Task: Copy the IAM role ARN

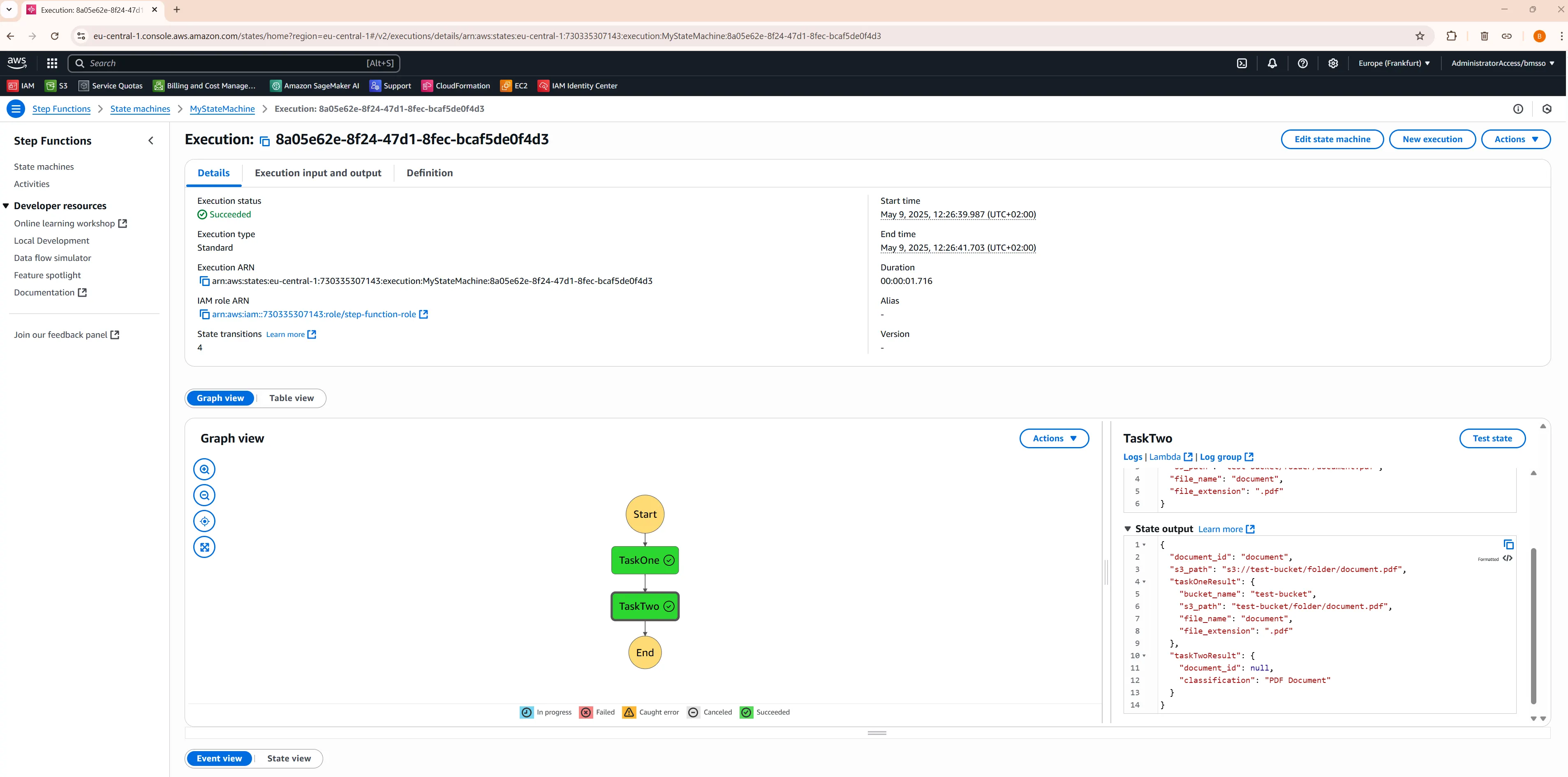Action: click(204, 315)
